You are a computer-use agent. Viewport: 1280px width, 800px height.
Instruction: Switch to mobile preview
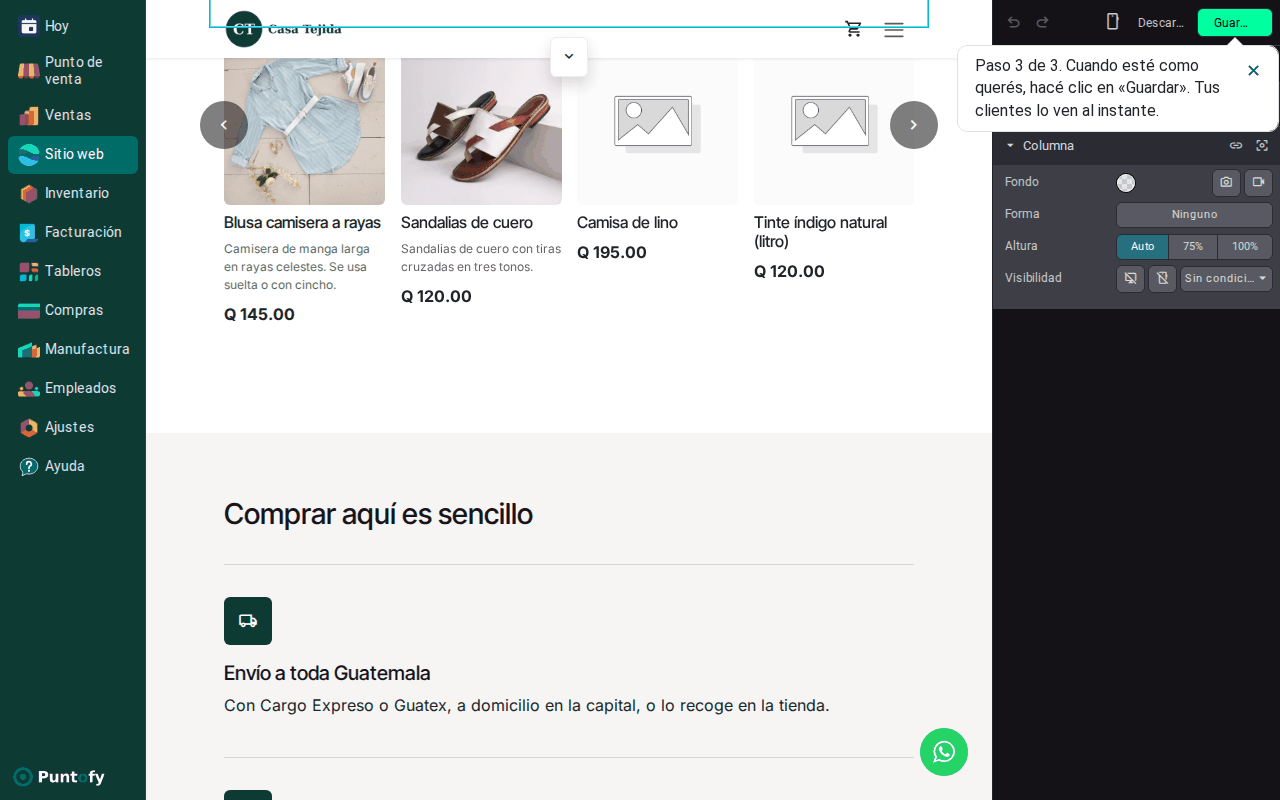[x=1112, y=22]
